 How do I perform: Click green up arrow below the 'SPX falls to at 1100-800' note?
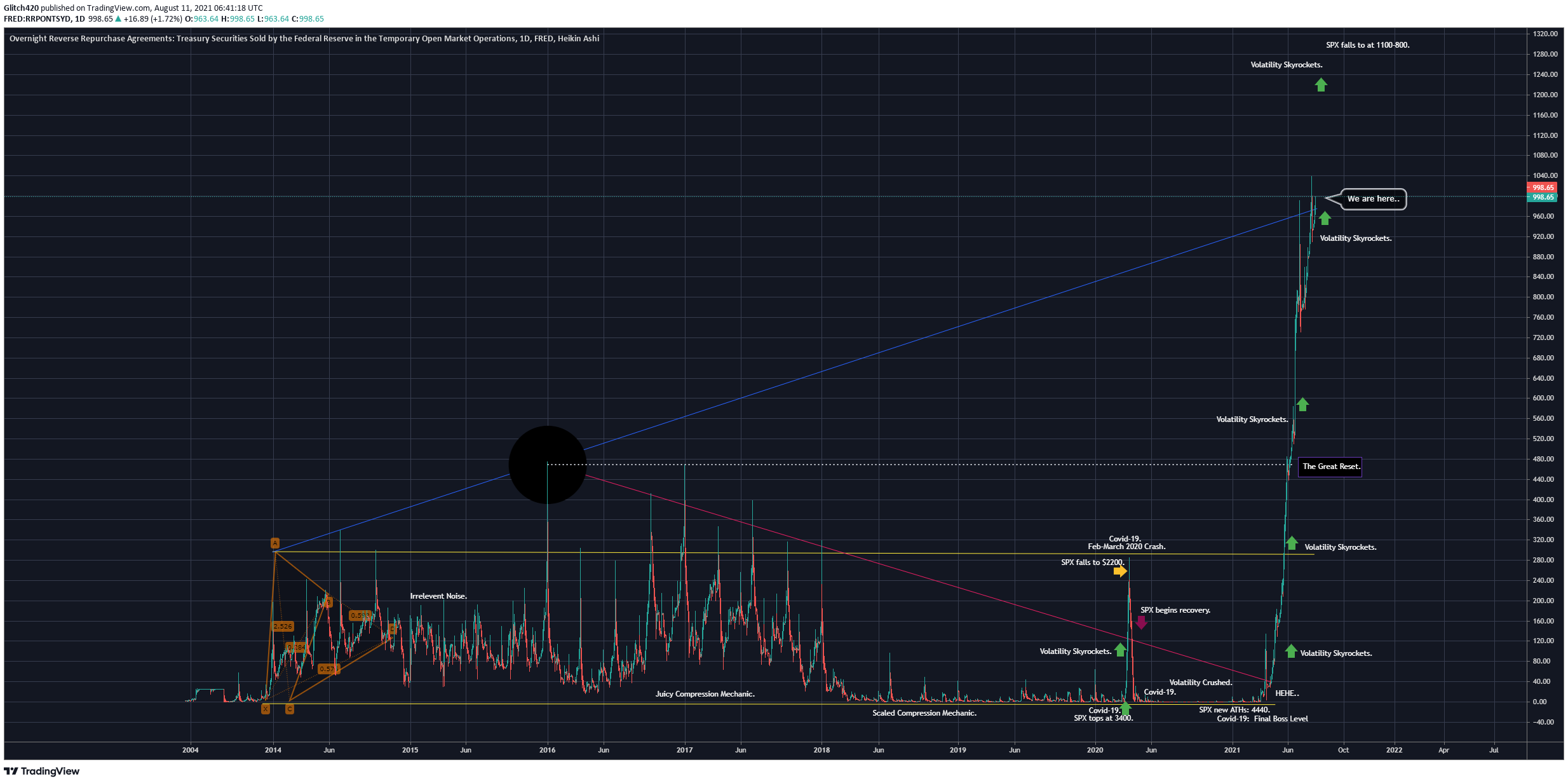[1321, 85]
